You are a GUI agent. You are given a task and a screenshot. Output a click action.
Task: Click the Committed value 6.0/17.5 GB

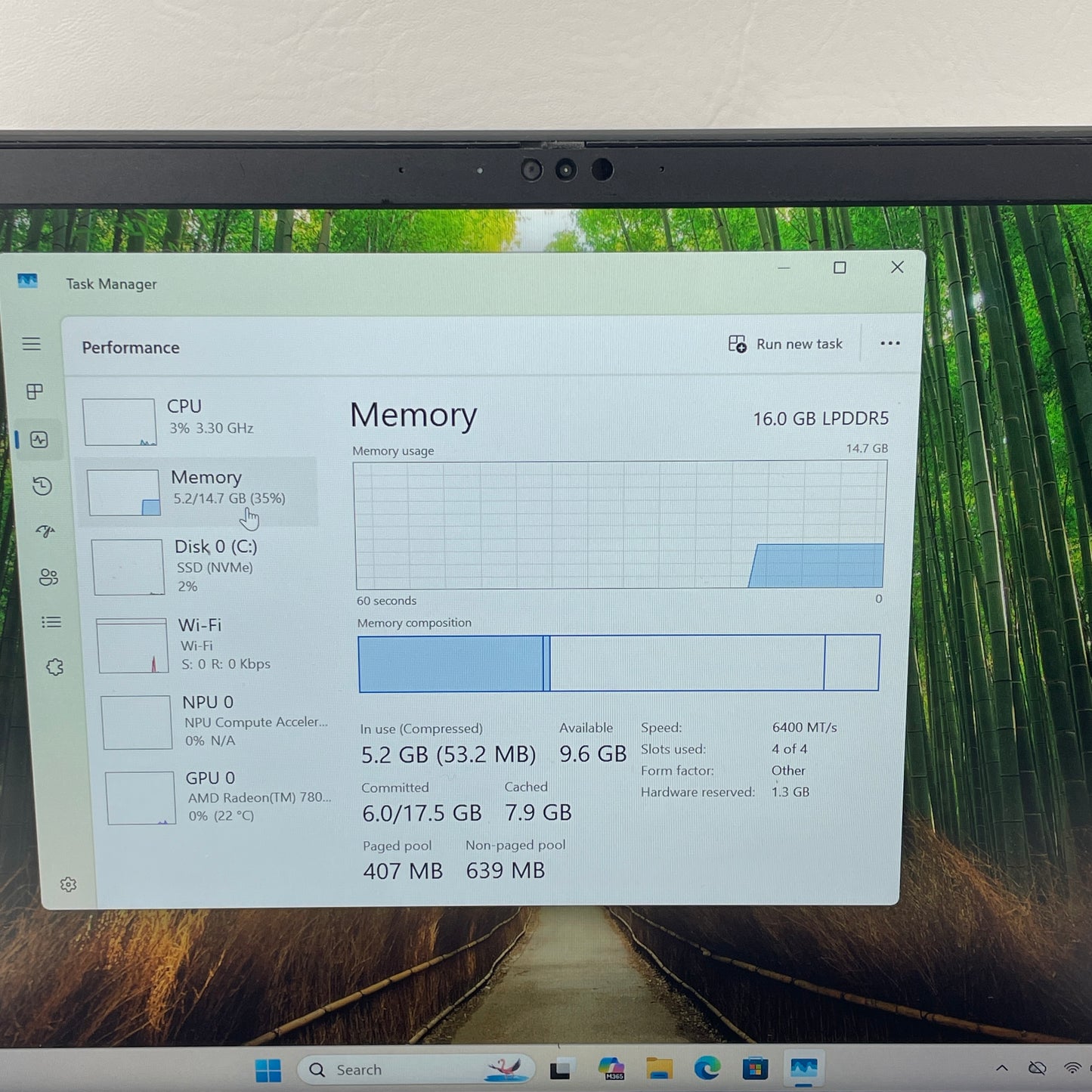[x=422, y=813]
